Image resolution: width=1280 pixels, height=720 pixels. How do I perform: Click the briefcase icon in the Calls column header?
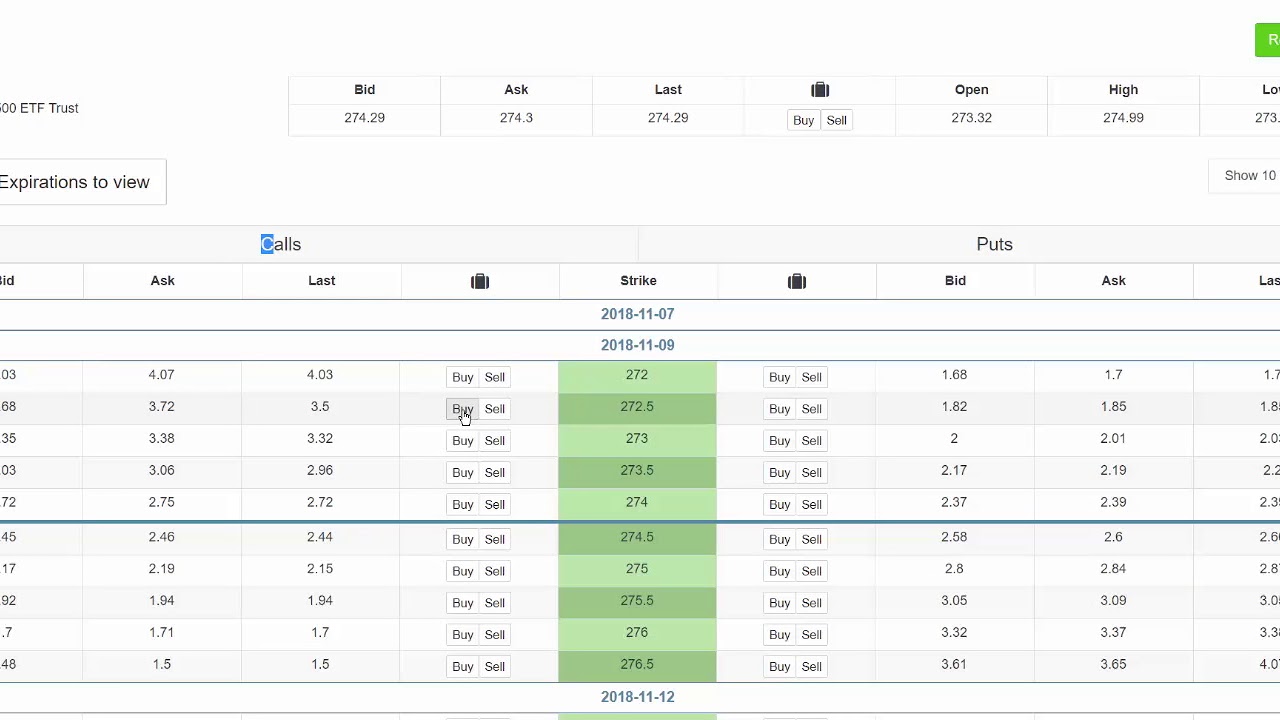480,281
